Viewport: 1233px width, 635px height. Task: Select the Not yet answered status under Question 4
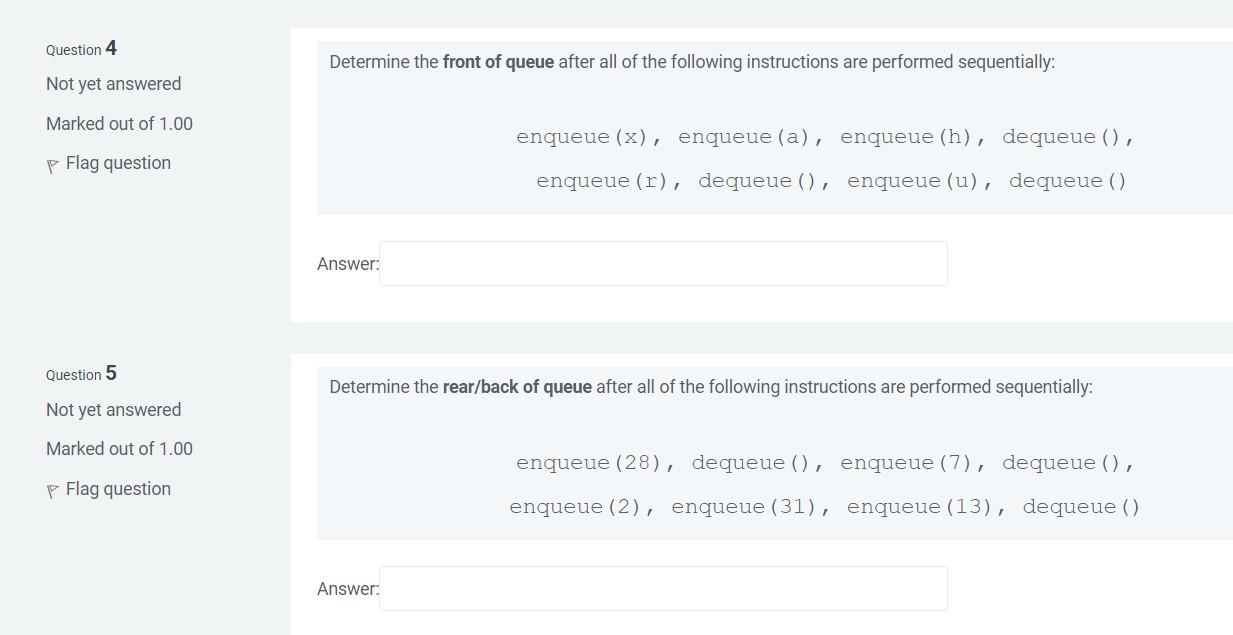point(112,83)
